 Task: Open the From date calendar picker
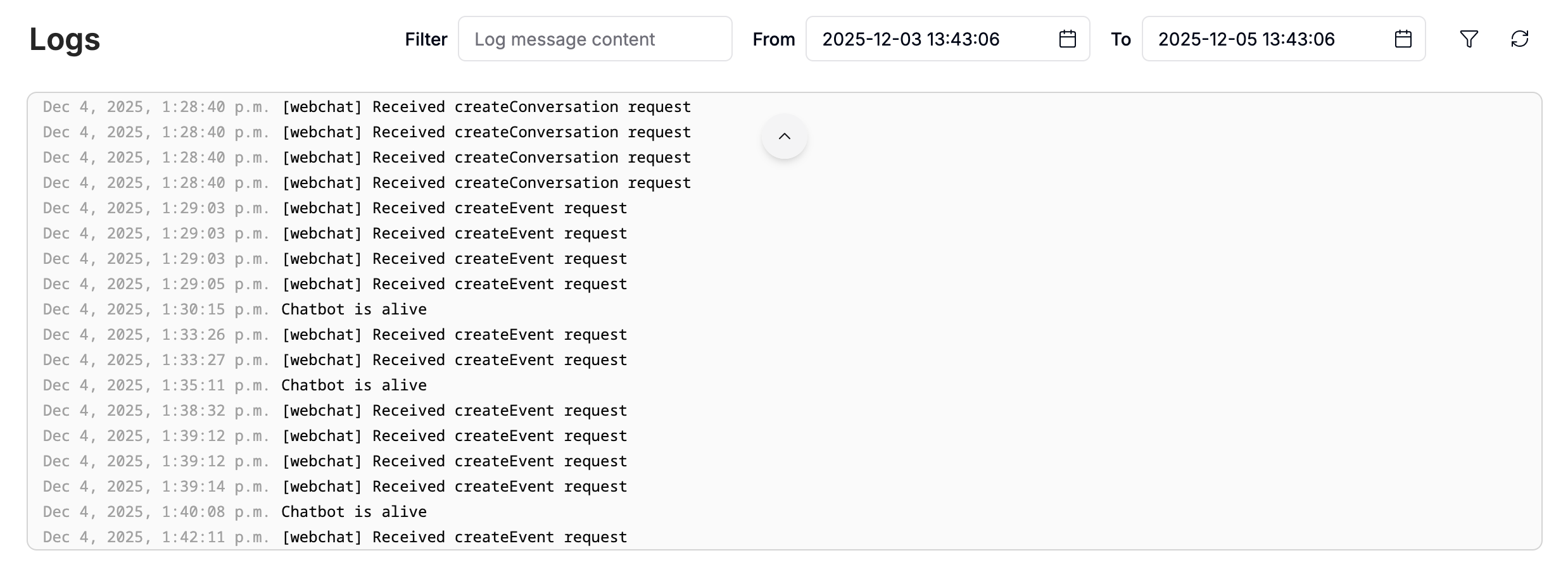[1067, 39]
